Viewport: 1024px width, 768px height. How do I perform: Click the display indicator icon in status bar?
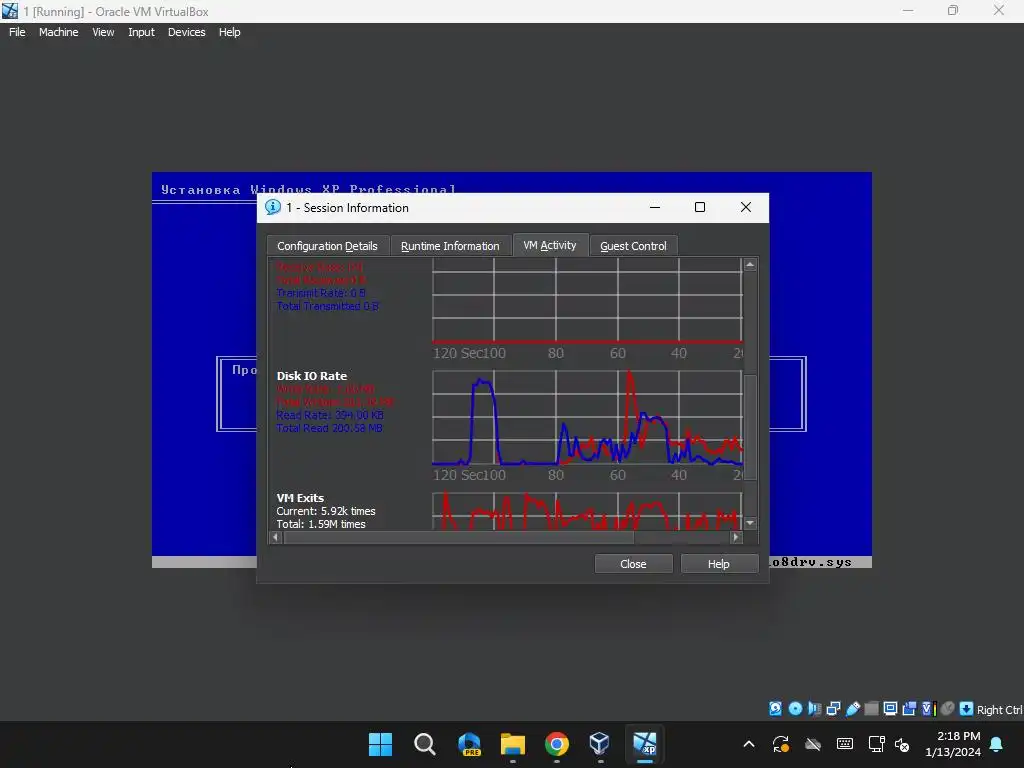tap(890, 709)
